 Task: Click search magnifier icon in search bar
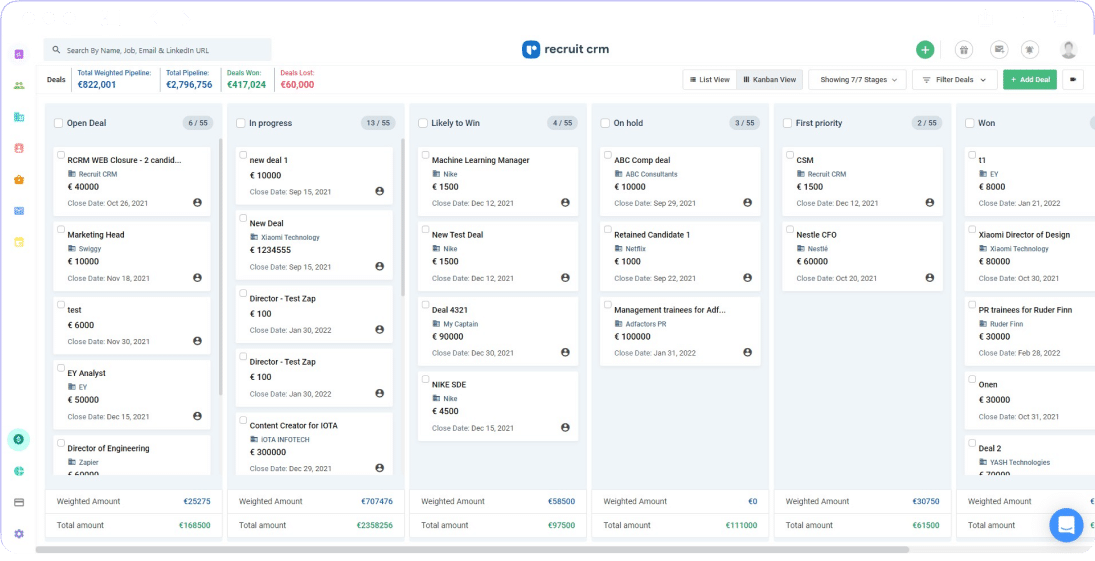click(x=56, y=50)
